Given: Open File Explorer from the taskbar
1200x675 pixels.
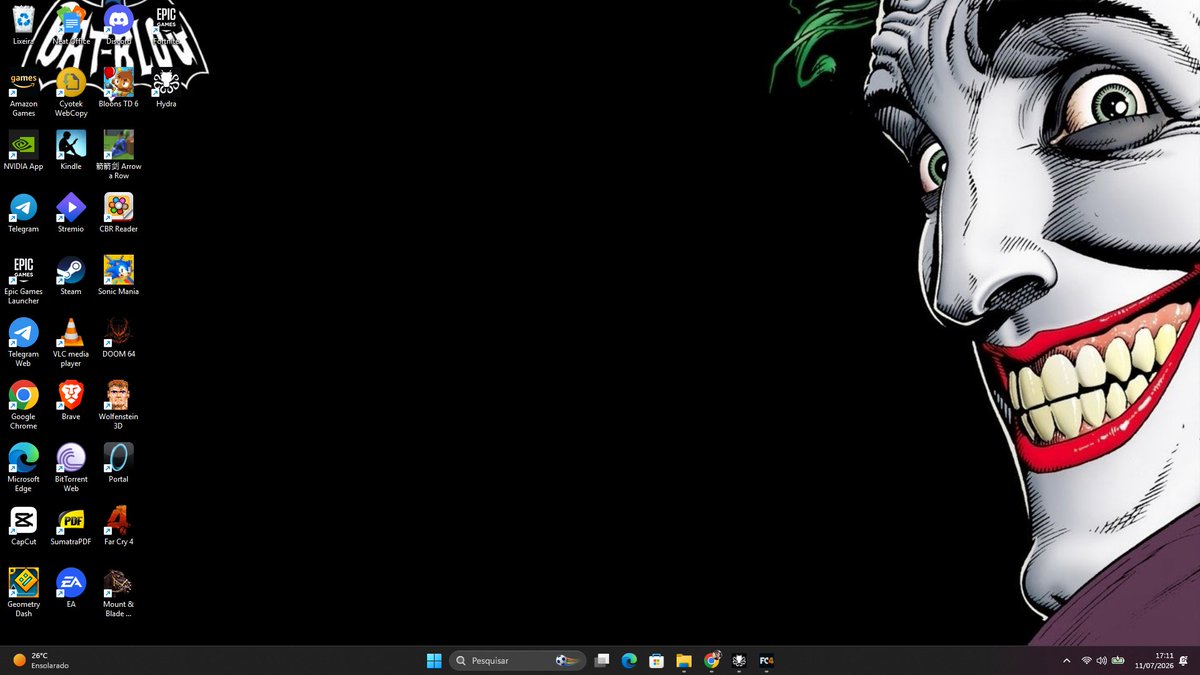Looking at the screenshot, I should [x=684, y=660].
